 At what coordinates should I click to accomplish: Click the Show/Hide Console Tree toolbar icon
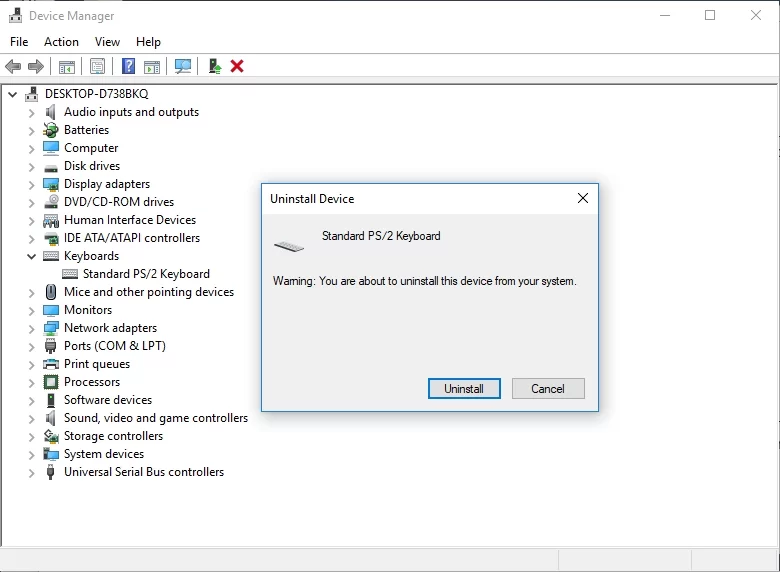pos(67,66)
